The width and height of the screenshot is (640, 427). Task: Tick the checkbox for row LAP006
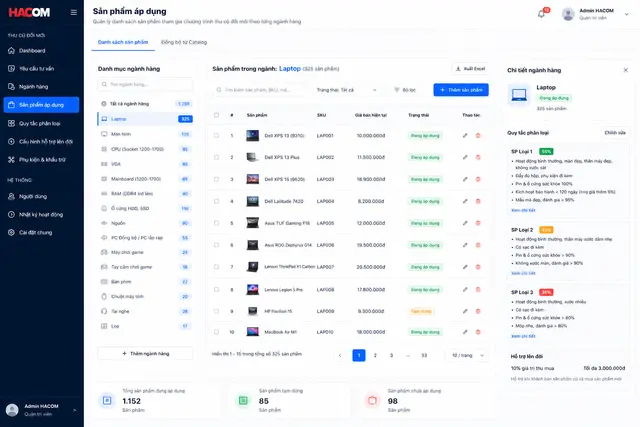click(x=216, y=245)
